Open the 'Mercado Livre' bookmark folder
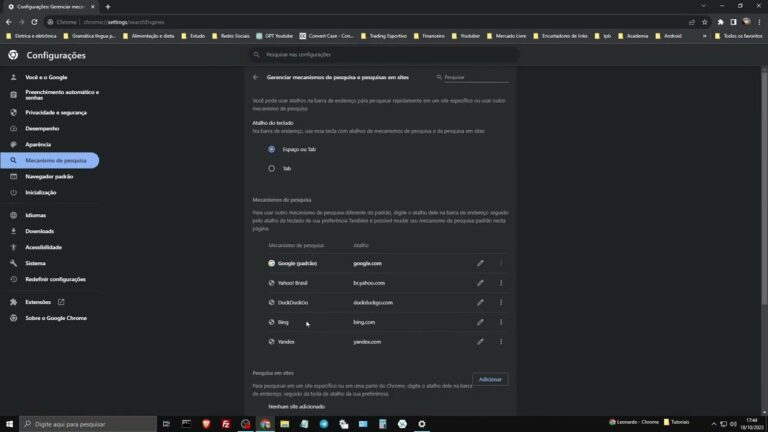The width and height of the screenshot is (768, 432). (506, 36)
